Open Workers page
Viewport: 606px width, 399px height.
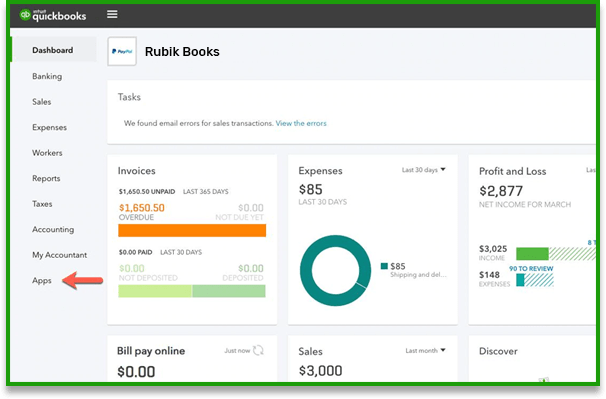tap(47, 153)
